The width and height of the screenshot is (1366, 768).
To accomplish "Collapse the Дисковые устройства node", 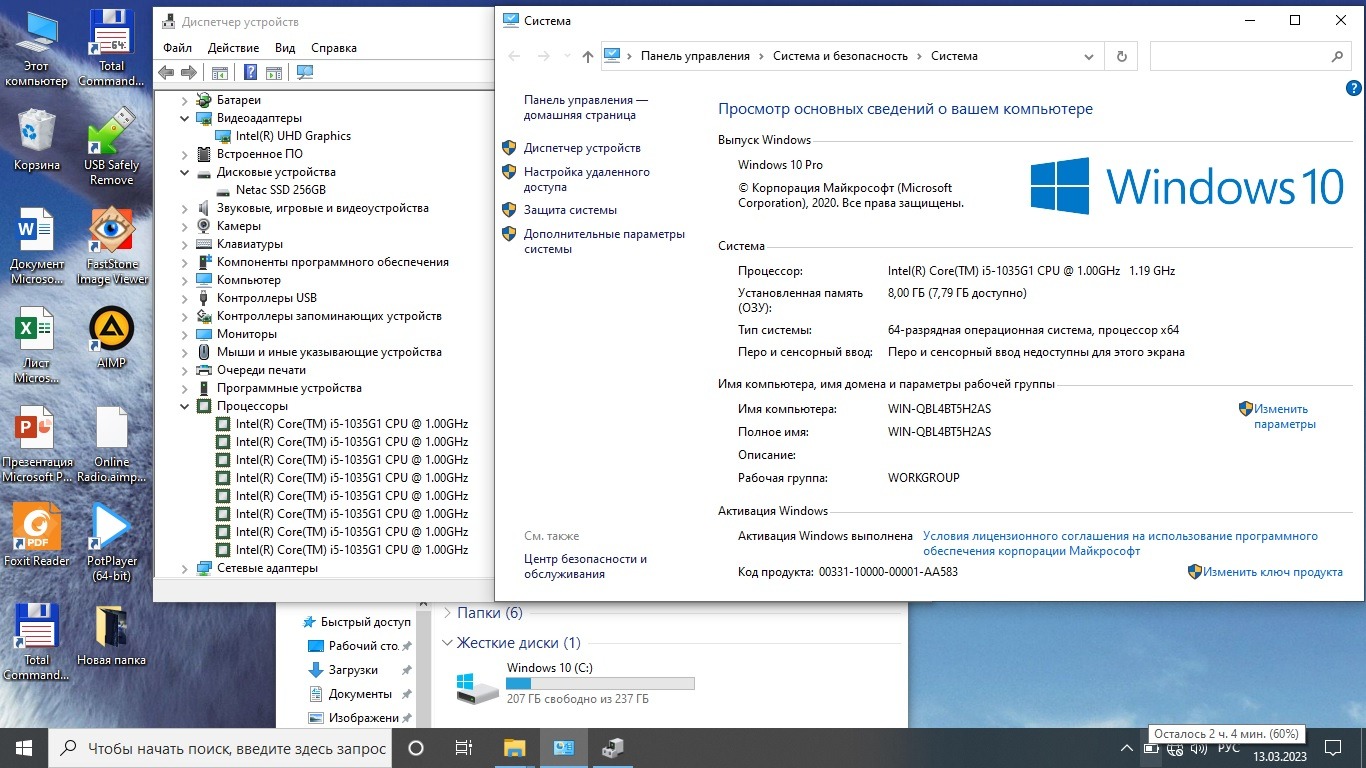I will [185, 172].
